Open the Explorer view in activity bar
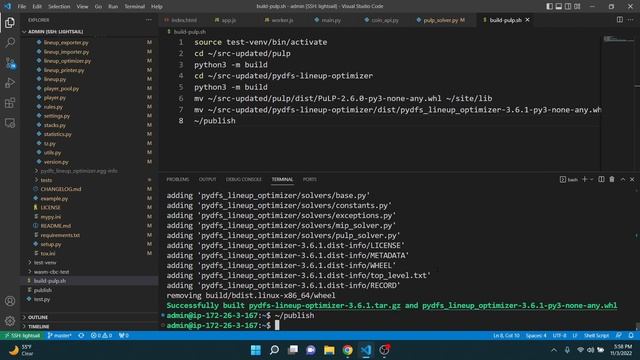The height and width of the screenshot is (360, 640). [10, 23]
